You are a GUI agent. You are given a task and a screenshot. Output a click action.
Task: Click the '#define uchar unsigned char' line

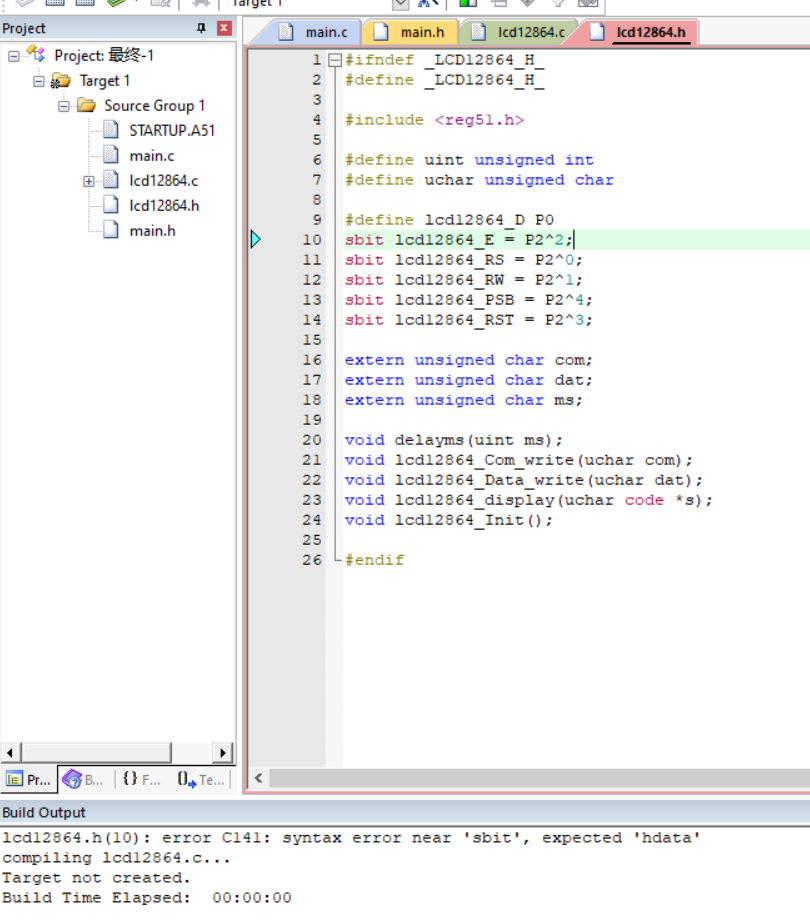(x=479, y=180)
